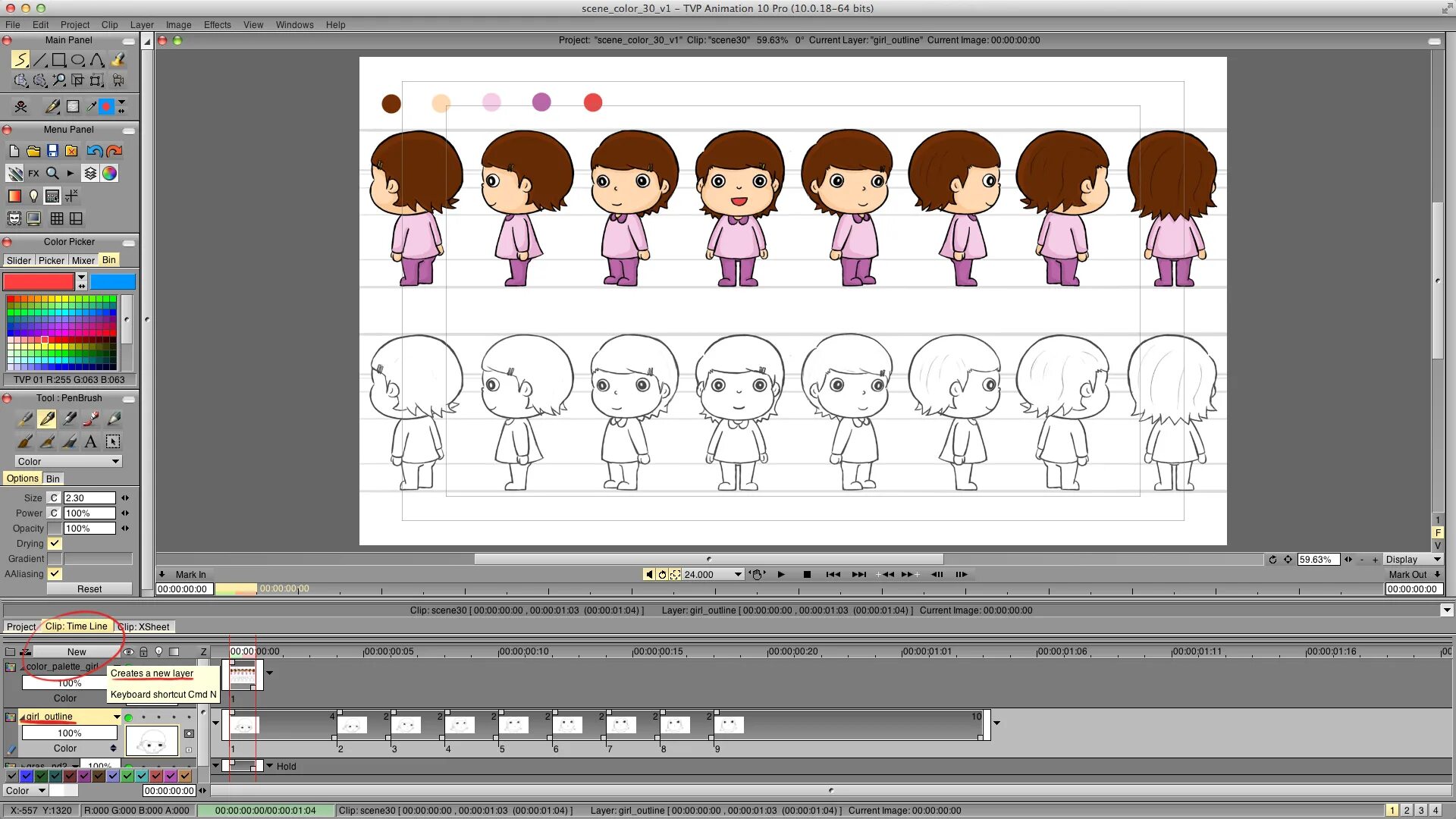Toggle visibility column eye icon in timeline header
This screenshot has width=1456, height=819.
click(128, 652)
